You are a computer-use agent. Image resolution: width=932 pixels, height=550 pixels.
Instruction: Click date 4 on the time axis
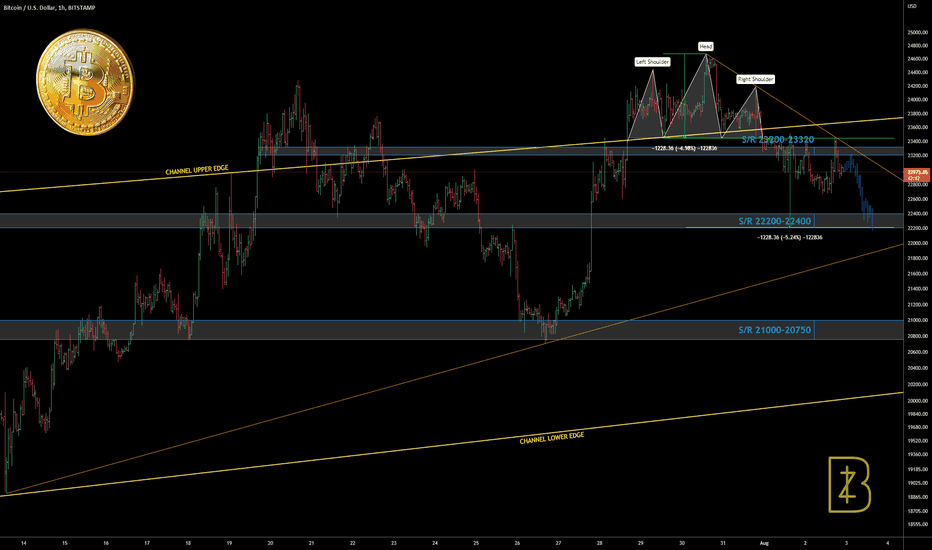(x=887, y=543)
